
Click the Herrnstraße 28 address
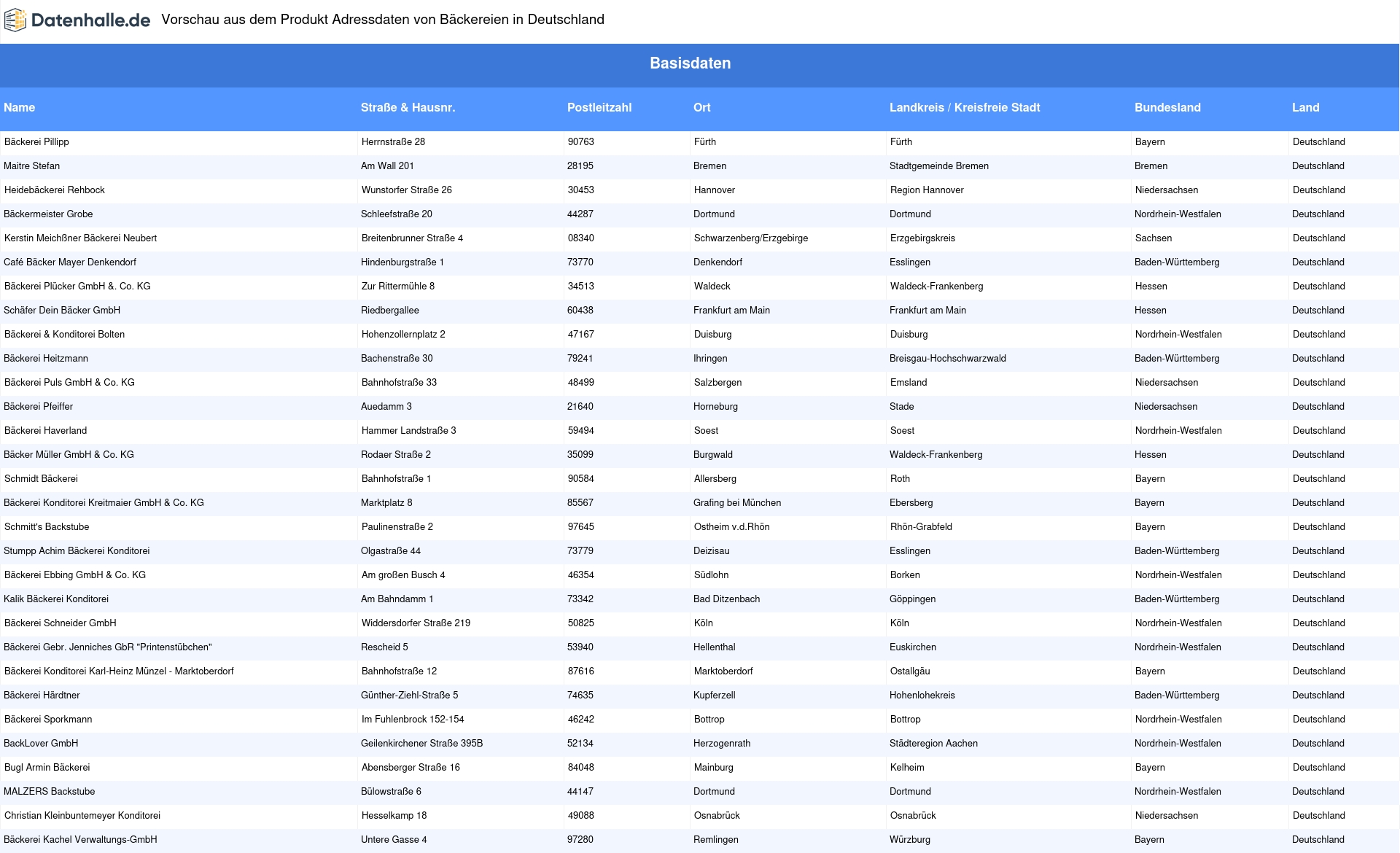pos(394,142)
